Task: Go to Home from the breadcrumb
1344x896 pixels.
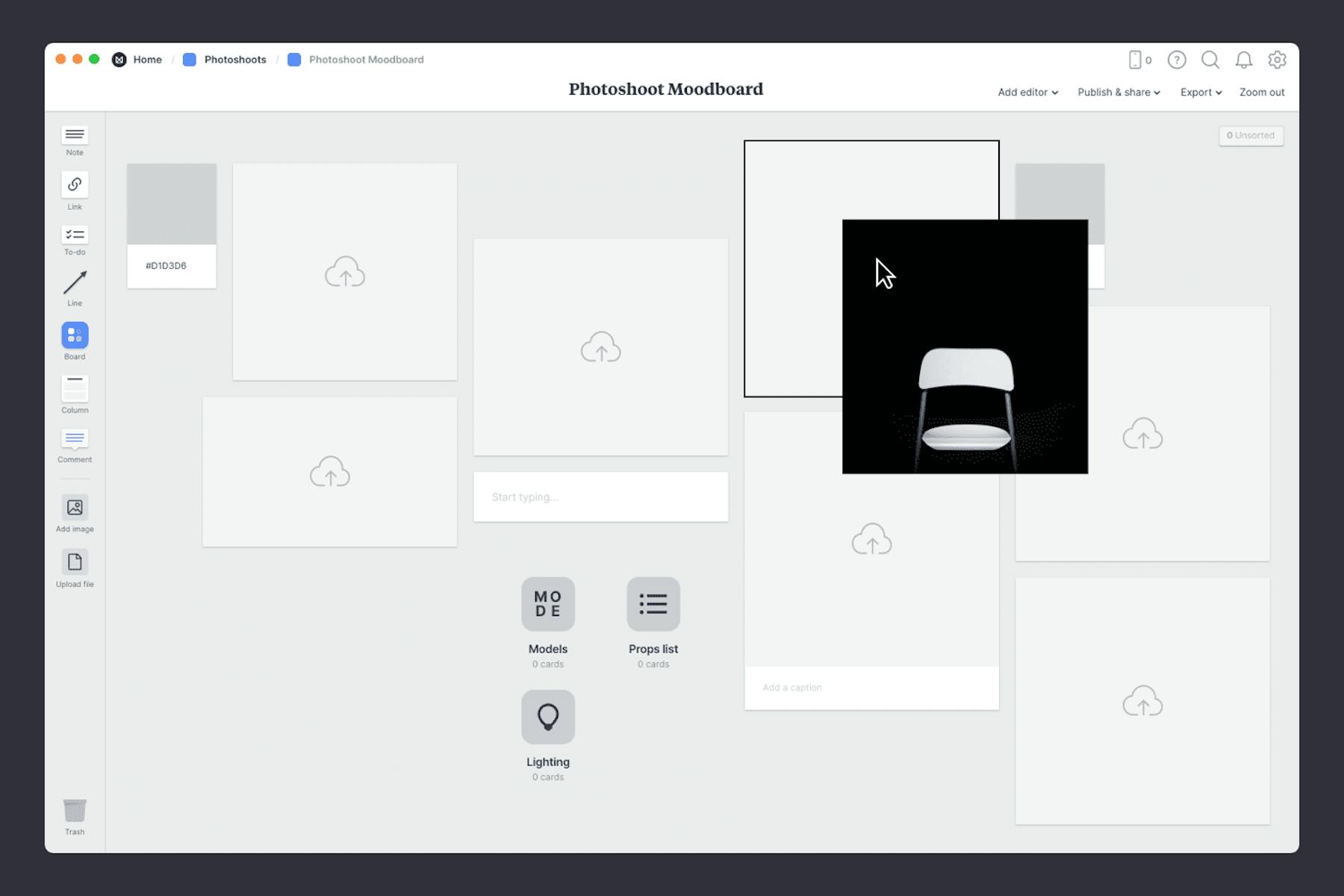Action: tap(147, 59)
